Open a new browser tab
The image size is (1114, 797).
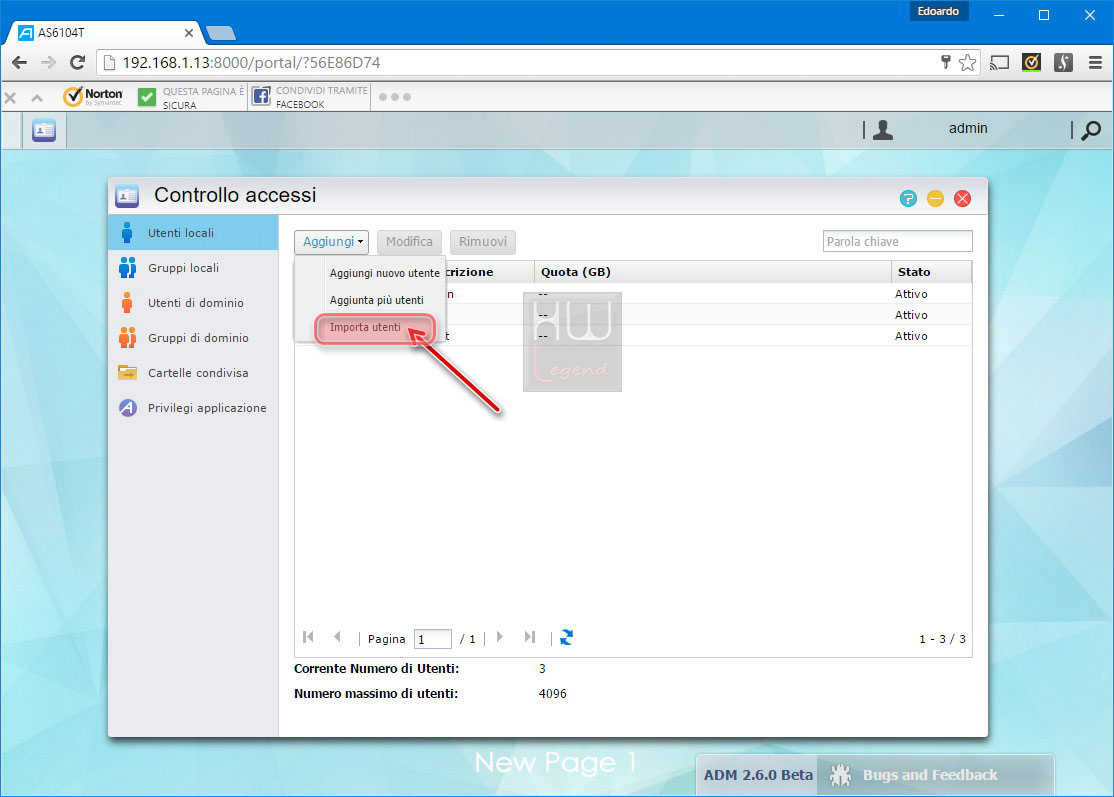(x=221, y=33)
